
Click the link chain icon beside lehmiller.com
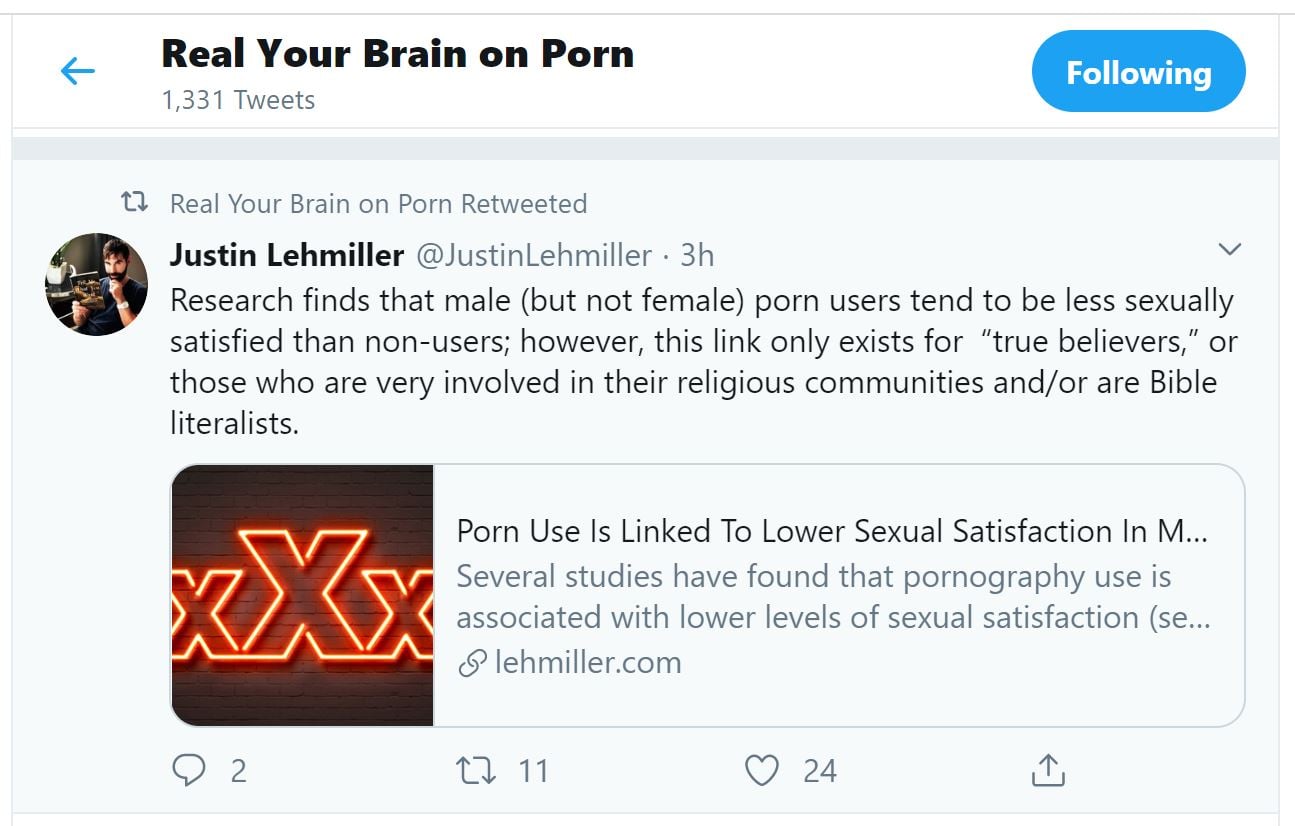472,663
